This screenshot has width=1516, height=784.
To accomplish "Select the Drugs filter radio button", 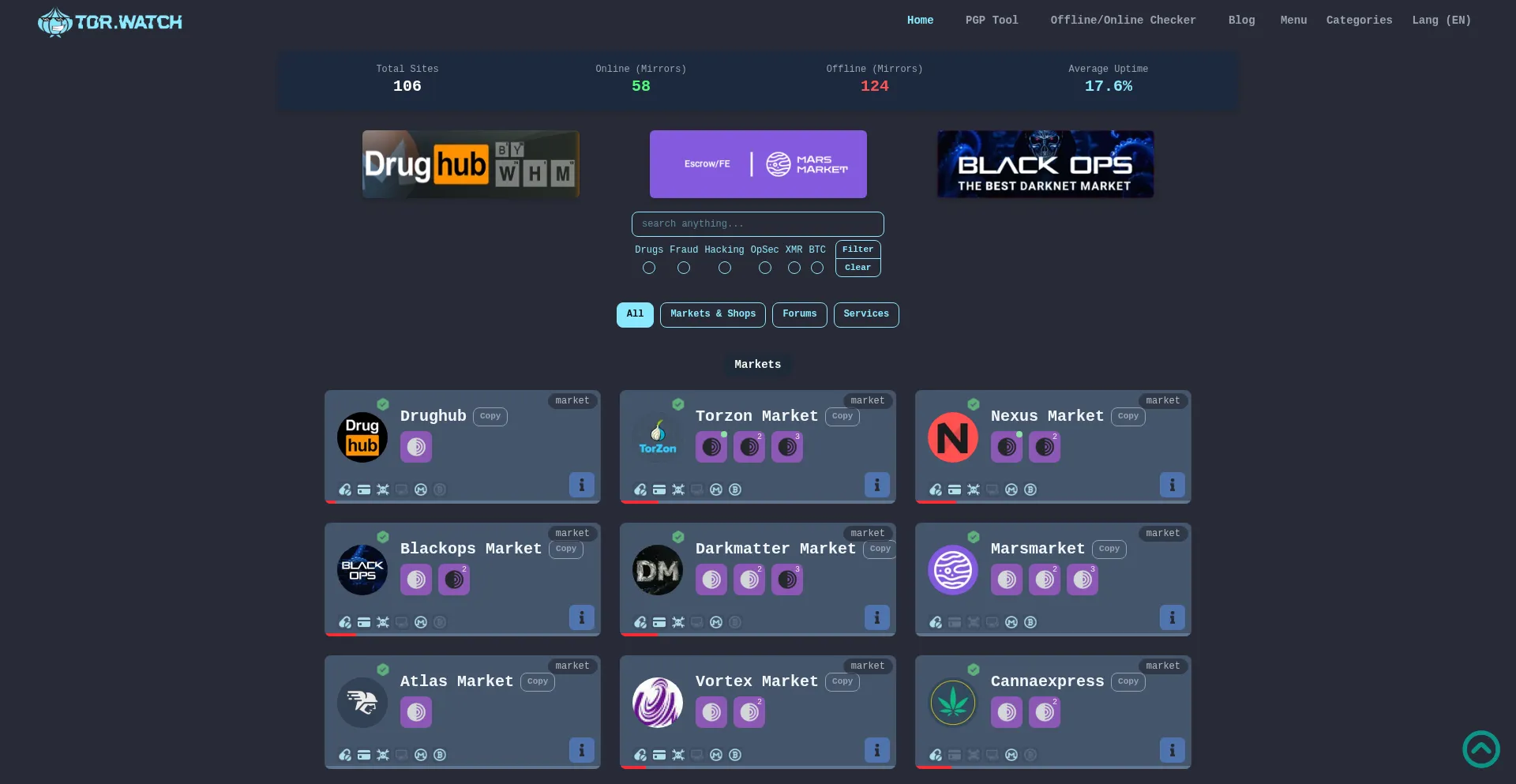I will [649, 268].
